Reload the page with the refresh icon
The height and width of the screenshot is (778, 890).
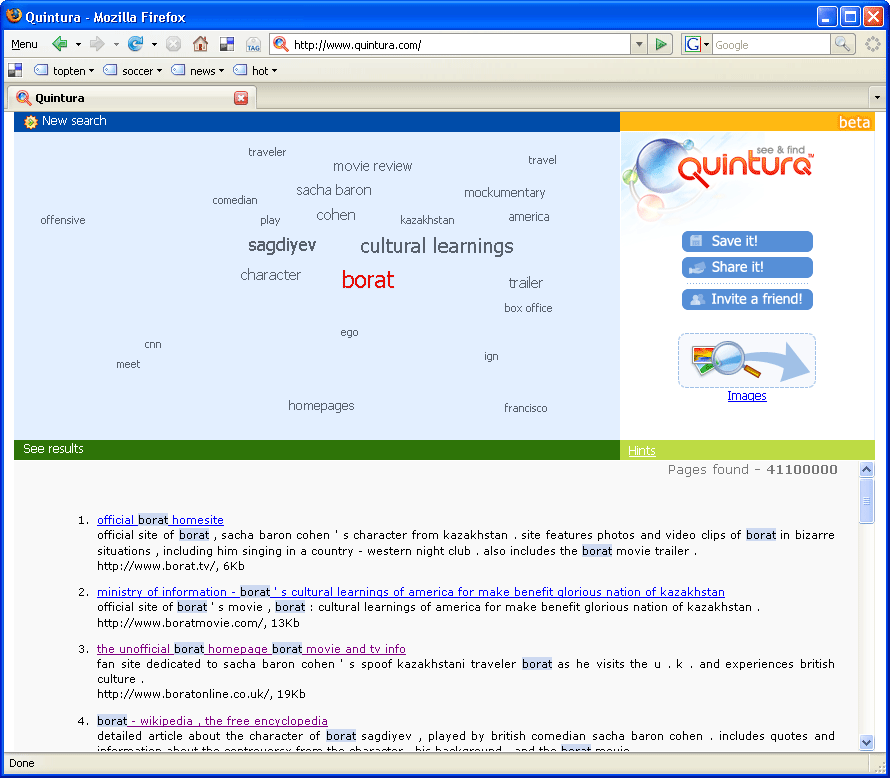(x=136, y=44)
